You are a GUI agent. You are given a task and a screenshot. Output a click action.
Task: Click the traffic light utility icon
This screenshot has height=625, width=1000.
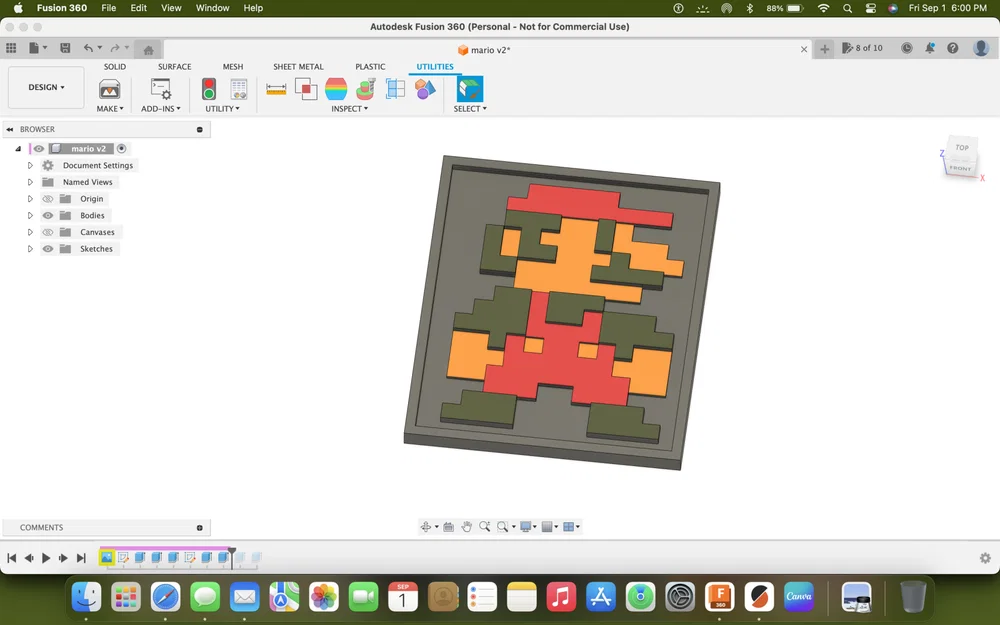(x=209, y=89)
